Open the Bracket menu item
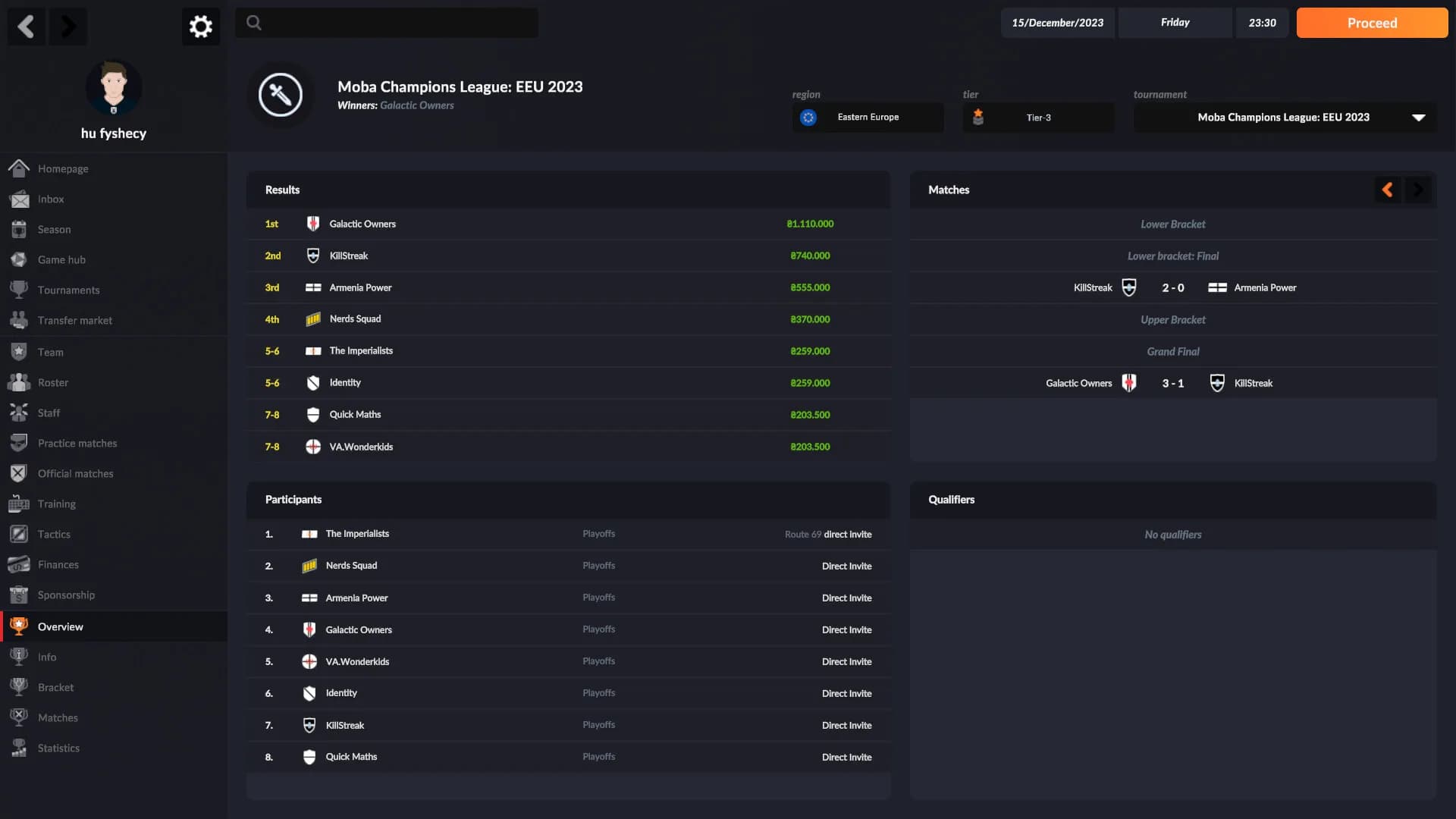Viewport: 1456px width, 819px height. (114, 687)
